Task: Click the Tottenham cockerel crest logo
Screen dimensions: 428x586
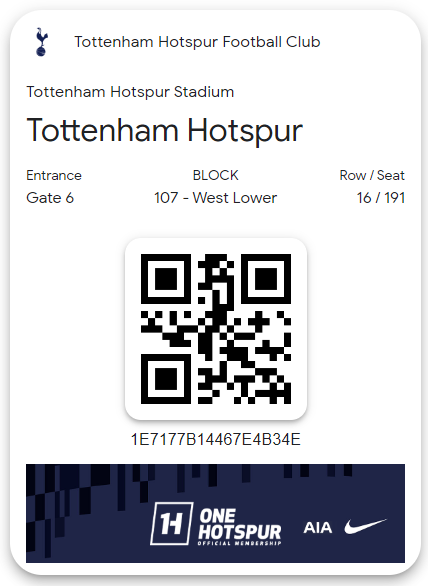Action: click(x=41, y=42)
